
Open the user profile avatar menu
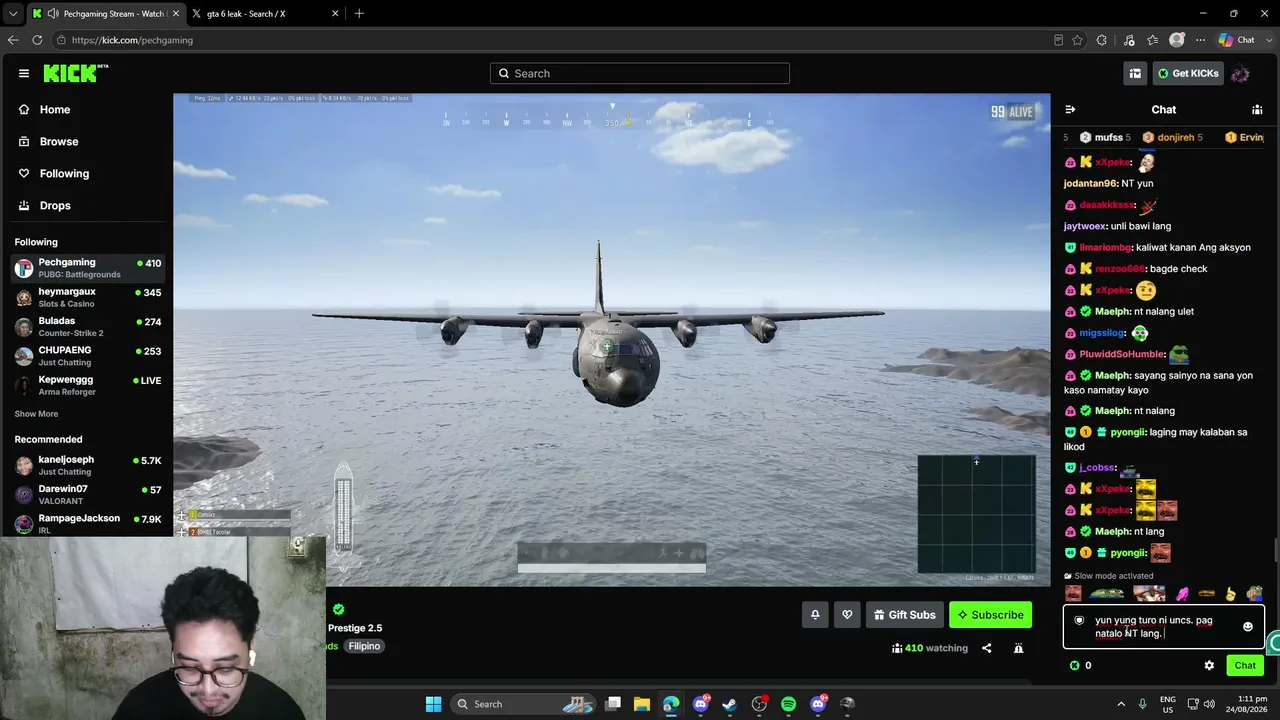click(1240, 73)
